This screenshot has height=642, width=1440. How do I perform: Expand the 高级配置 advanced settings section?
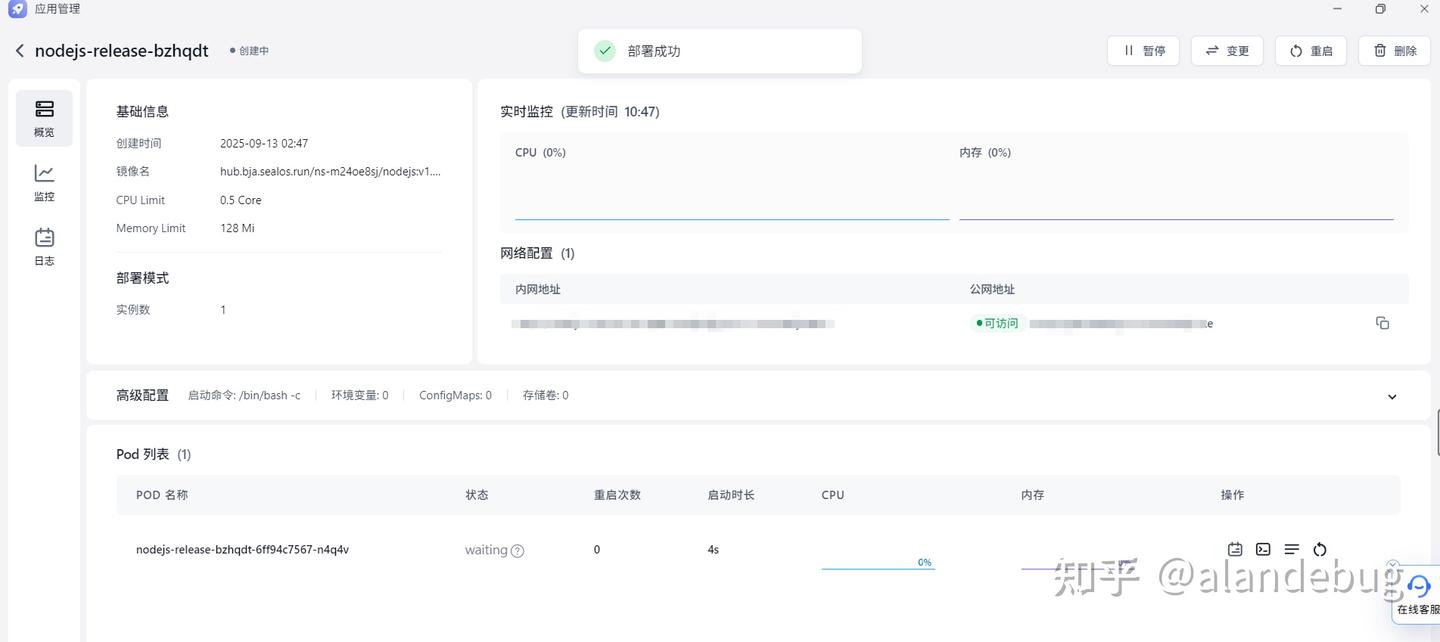(x=1392, y=396)
